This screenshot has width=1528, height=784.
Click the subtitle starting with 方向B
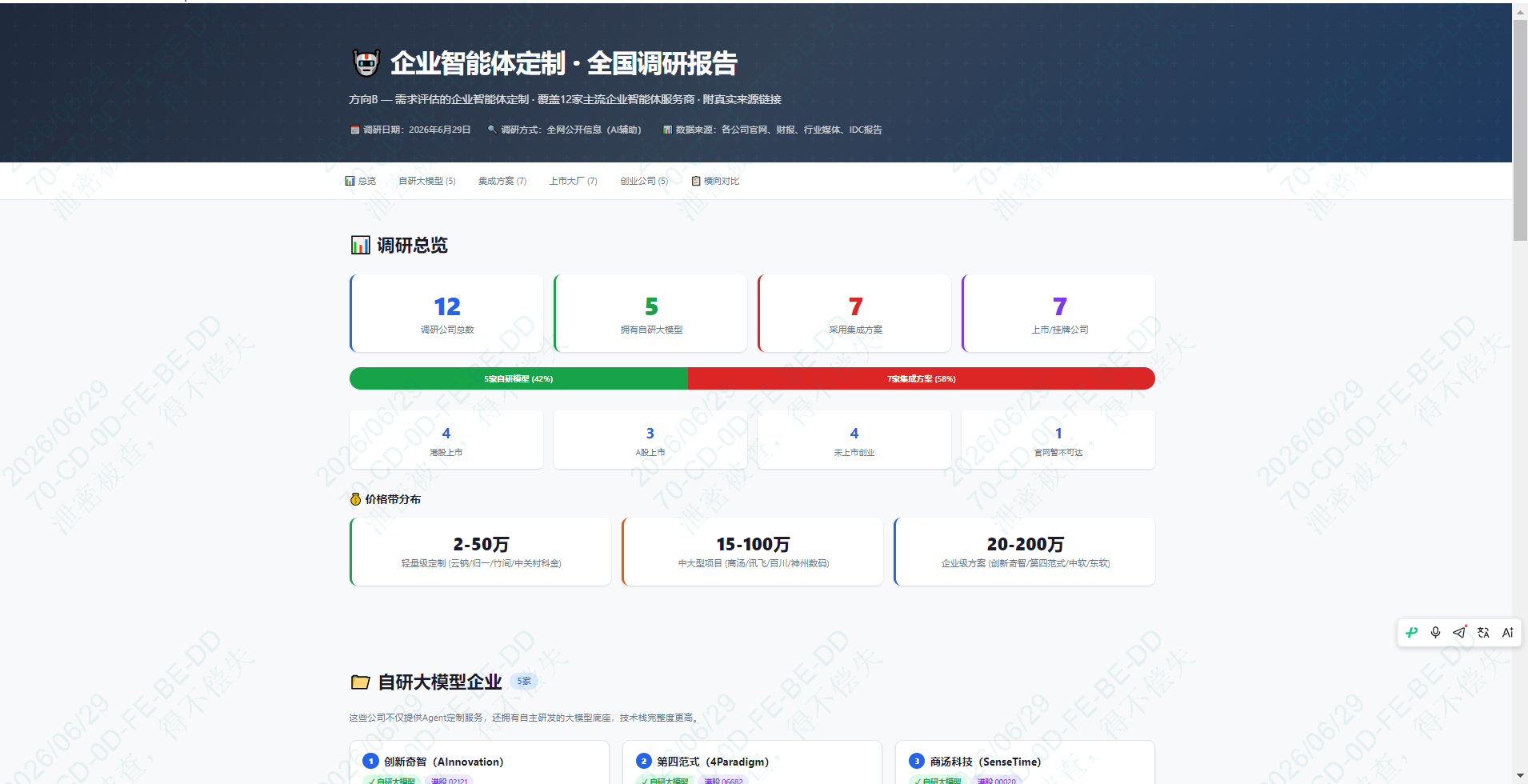tap(565, 99)
